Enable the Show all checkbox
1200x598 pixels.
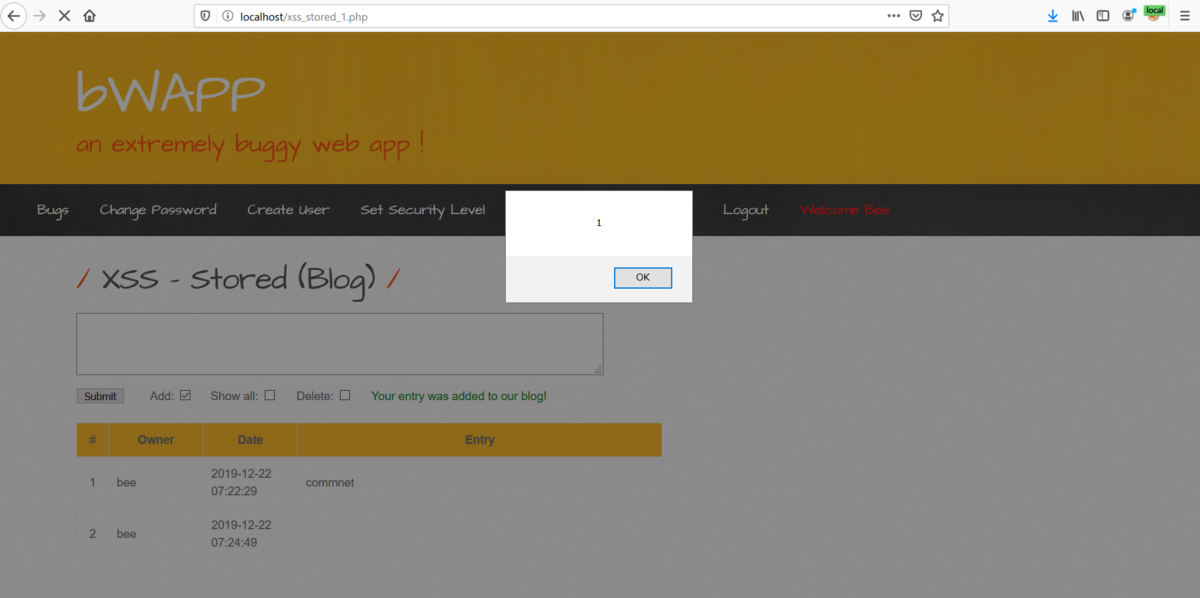click(x=270, y=395)
